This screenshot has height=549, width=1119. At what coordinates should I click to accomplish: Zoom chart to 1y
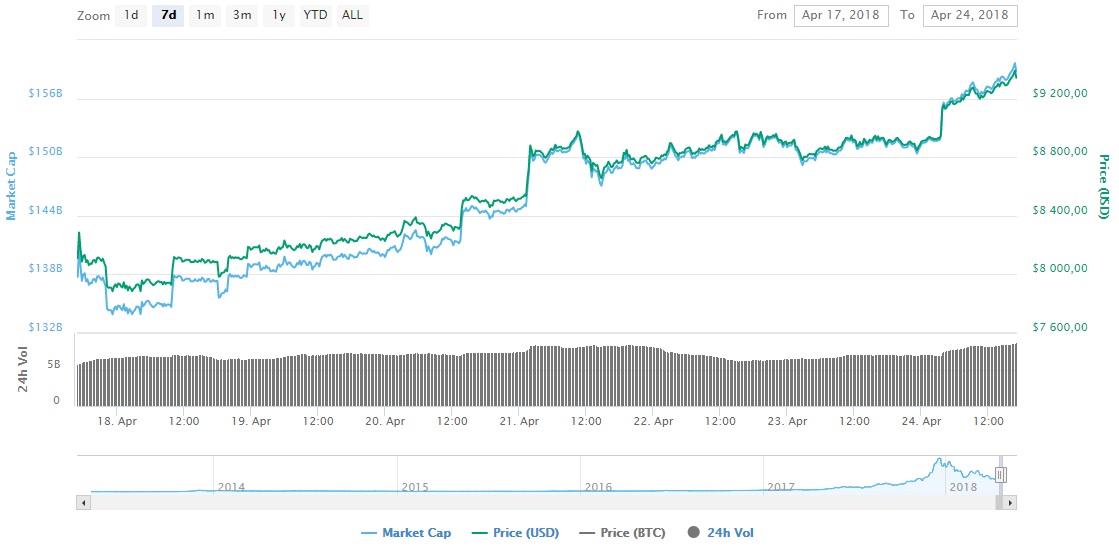click(279, 16)
